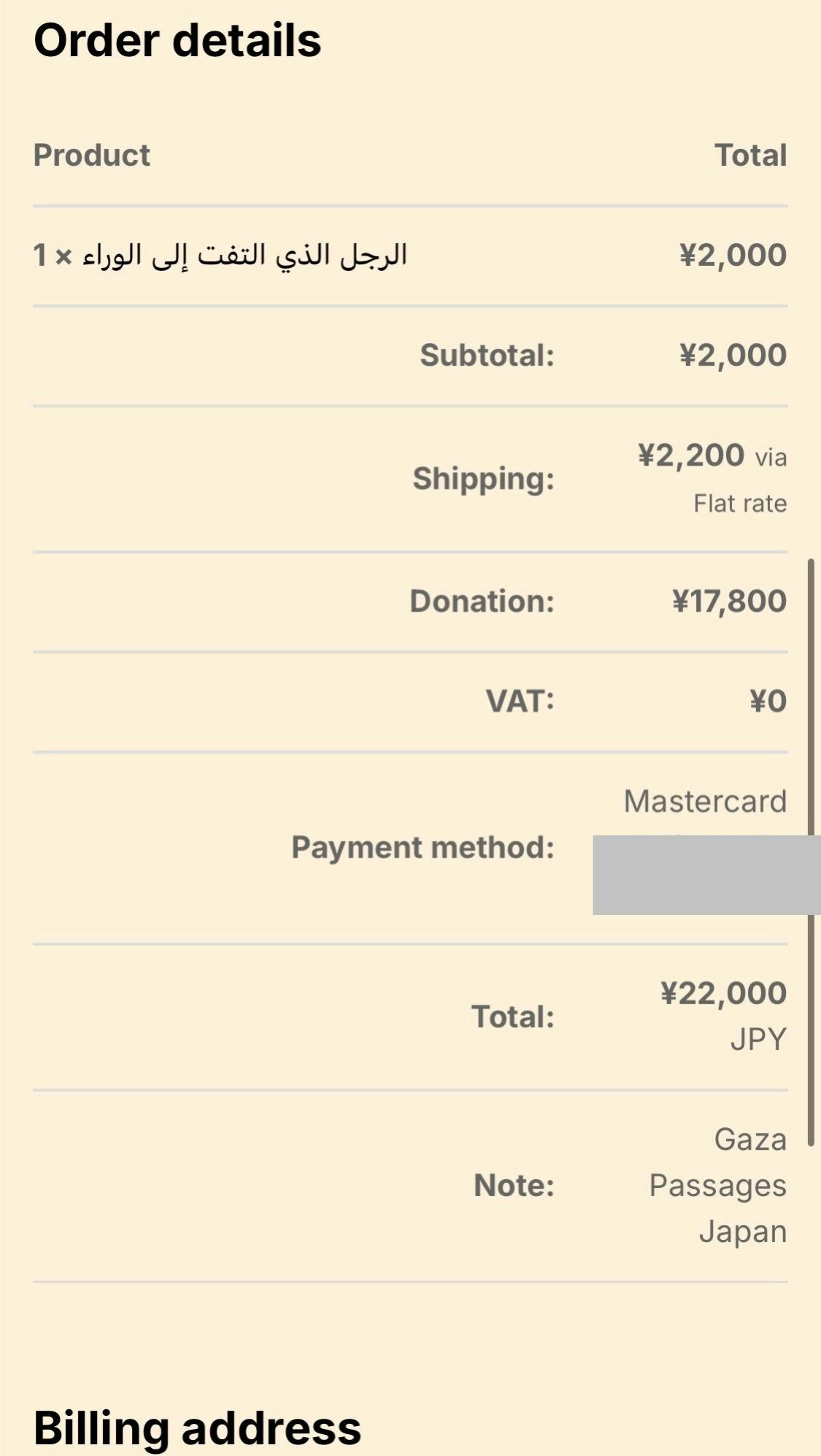
Task: Click the 'Total' column header
Action: 750,156
